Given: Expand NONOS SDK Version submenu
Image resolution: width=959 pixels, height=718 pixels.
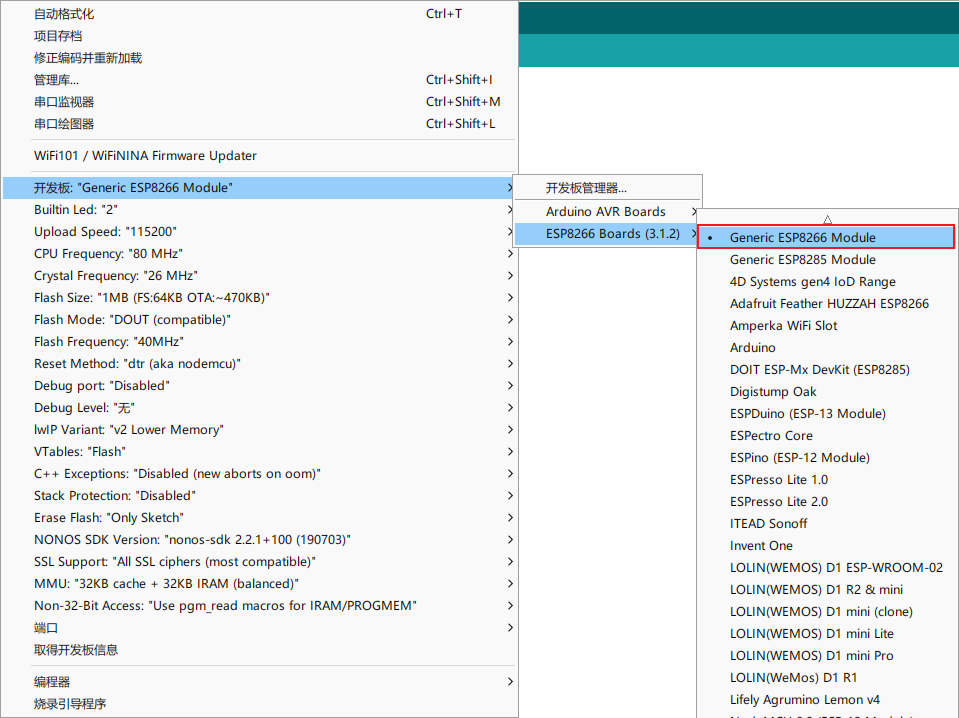Looking at the screenshot, I should point(260,540).
